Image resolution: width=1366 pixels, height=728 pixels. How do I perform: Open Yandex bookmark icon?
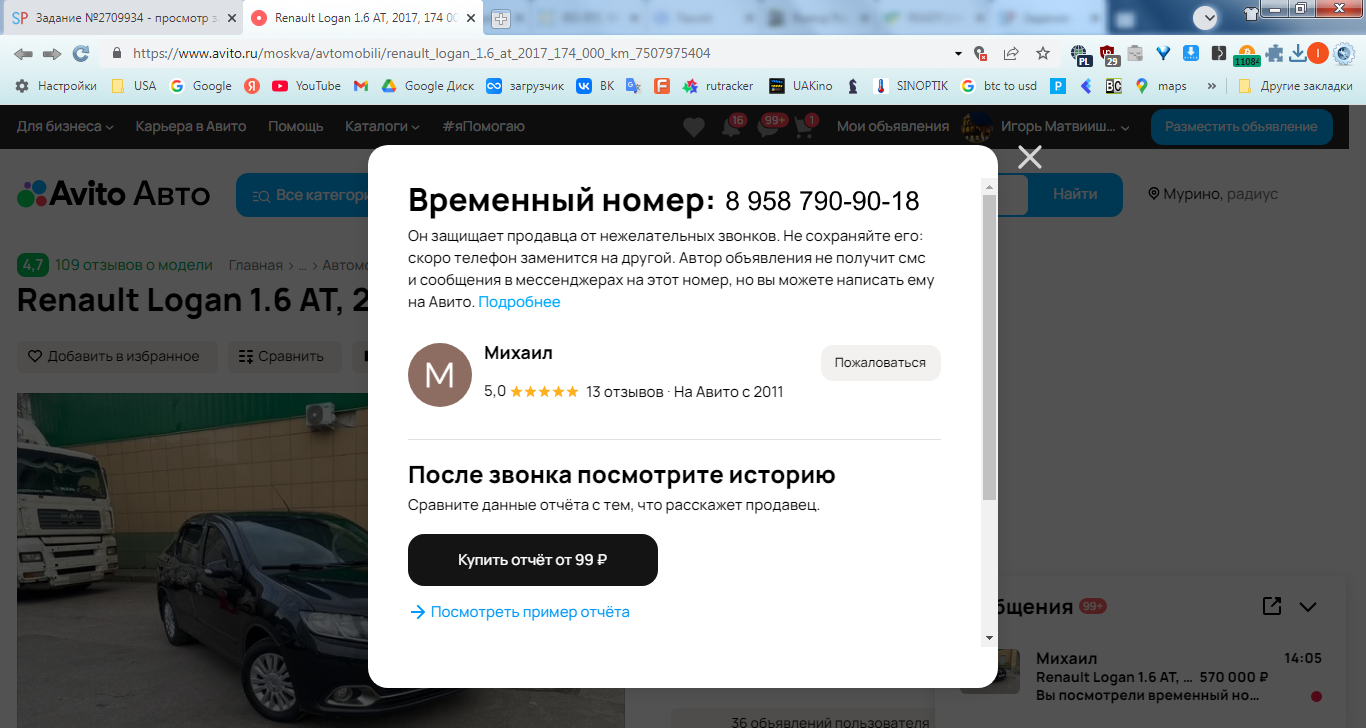tap(253, 86)
